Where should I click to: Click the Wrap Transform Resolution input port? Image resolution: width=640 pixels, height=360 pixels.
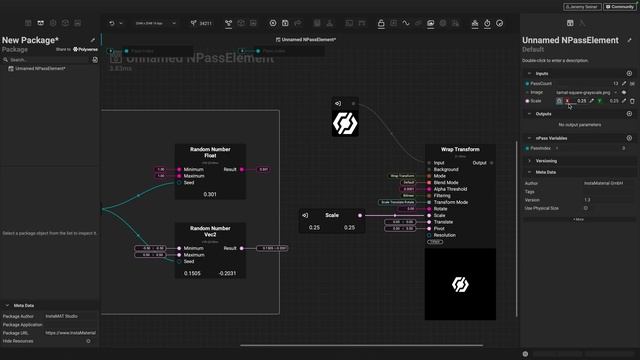(429, 235)
